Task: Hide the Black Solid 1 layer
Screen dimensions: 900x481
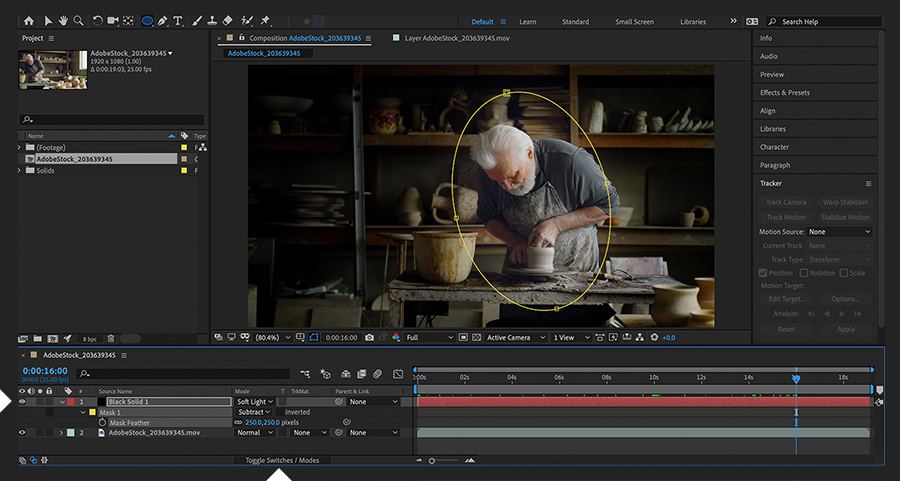Action: point(22,402)
